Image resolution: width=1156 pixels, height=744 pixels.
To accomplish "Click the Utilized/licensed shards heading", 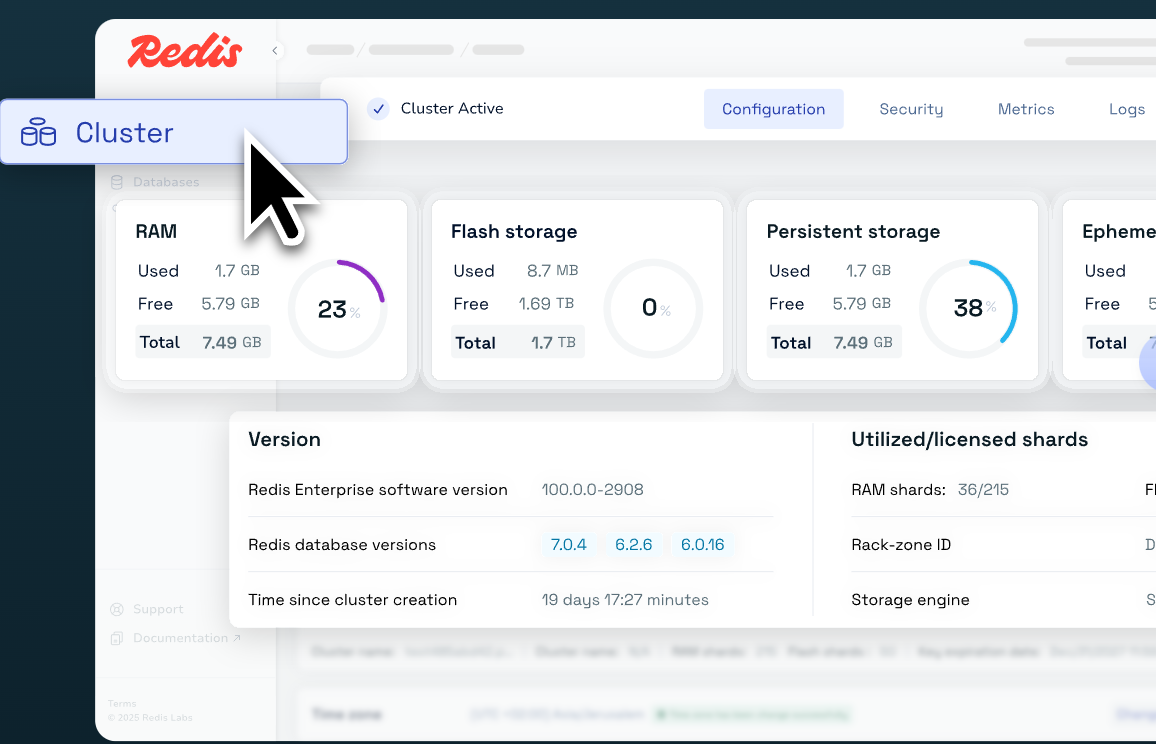I will click(969, 439).
